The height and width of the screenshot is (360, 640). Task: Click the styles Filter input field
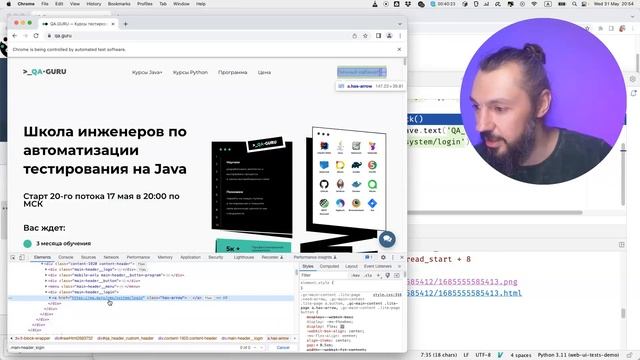[x=324, y=276]
